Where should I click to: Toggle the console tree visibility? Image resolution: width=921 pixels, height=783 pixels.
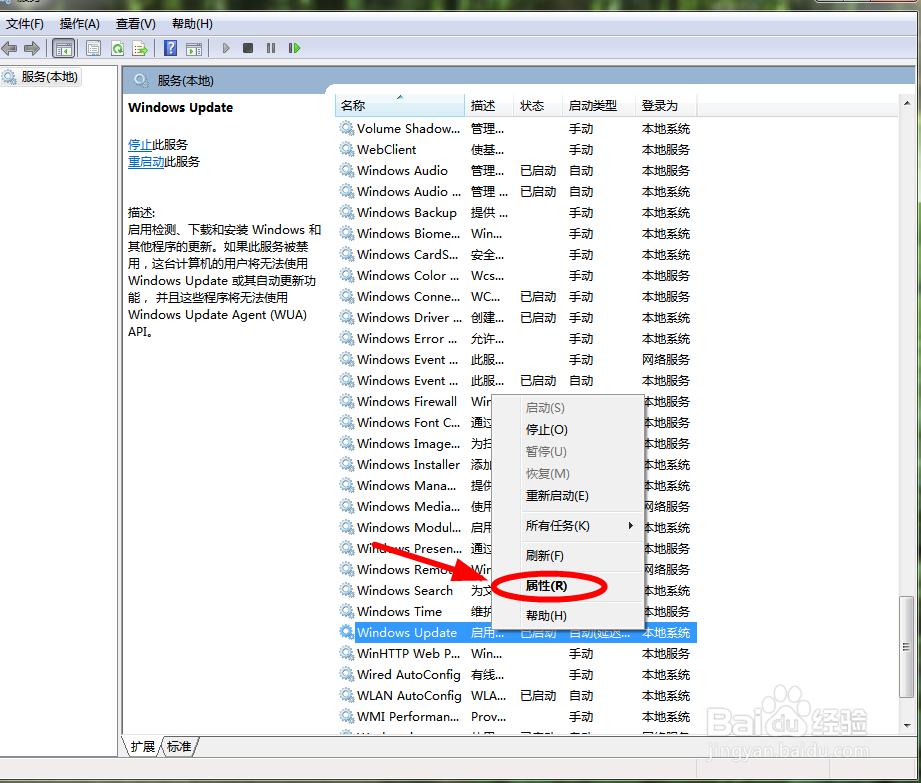pyautogui.click(x=65, y=47)
